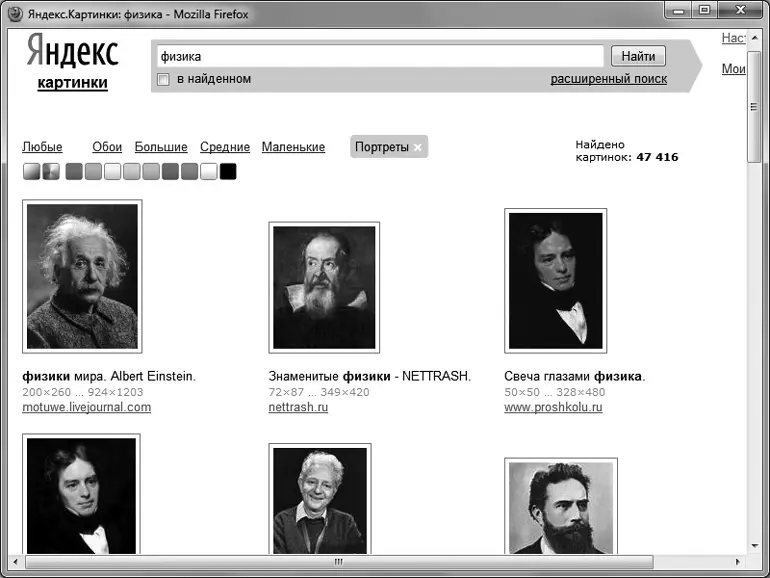Choose the Маленькие size filter
The image size is (770, 578).
click(x=293, y=147)
